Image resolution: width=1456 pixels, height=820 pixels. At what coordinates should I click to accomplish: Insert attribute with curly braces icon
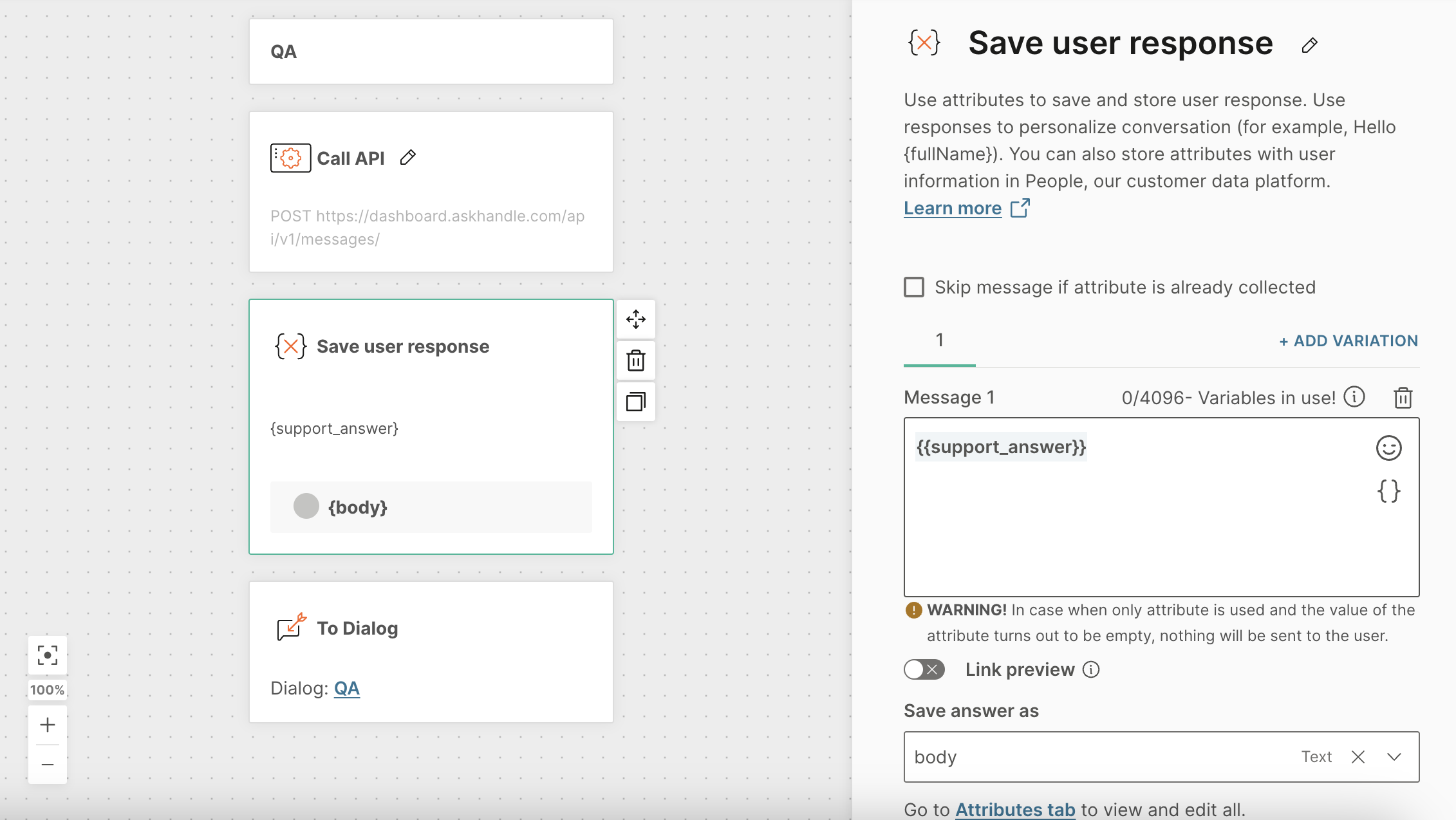(x=1388, y=491)
